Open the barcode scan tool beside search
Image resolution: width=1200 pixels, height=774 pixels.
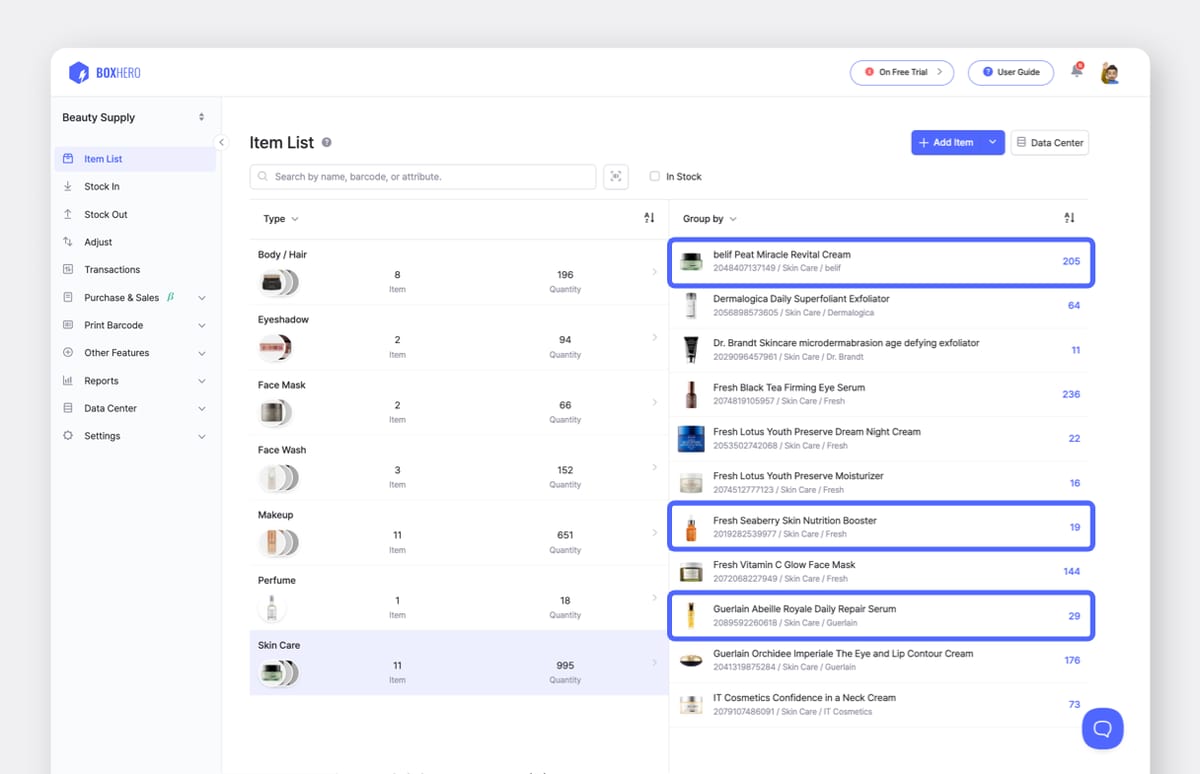click(x=616, y=176)
